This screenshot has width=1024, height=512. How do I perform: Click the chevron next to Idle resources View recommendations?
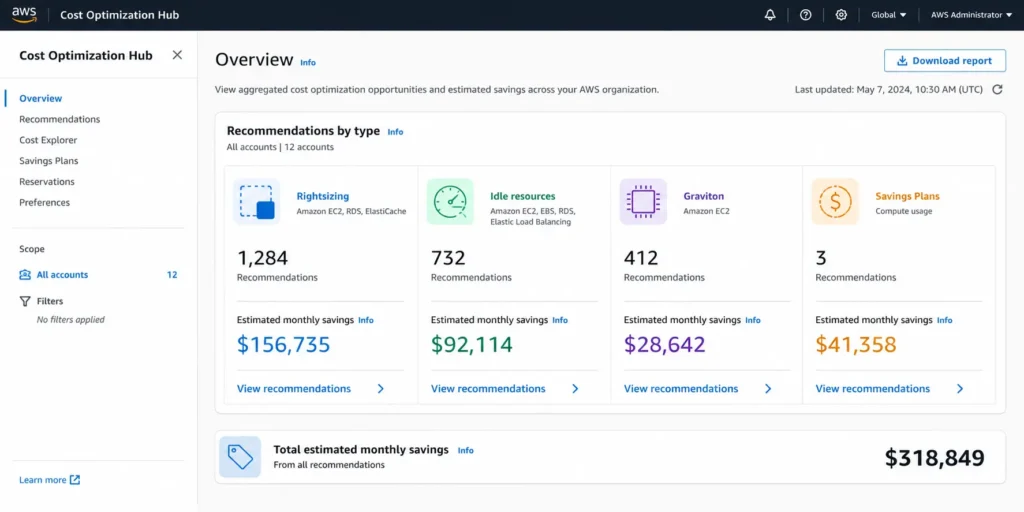(575, 389)
